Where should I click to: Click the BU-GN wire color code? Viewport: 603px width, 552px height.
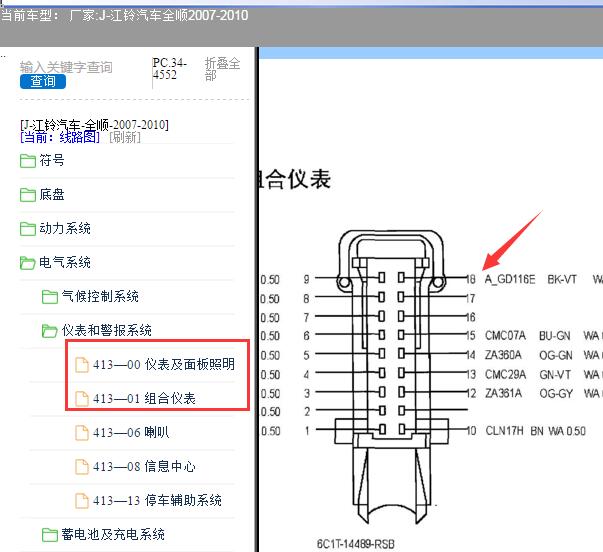555,336
